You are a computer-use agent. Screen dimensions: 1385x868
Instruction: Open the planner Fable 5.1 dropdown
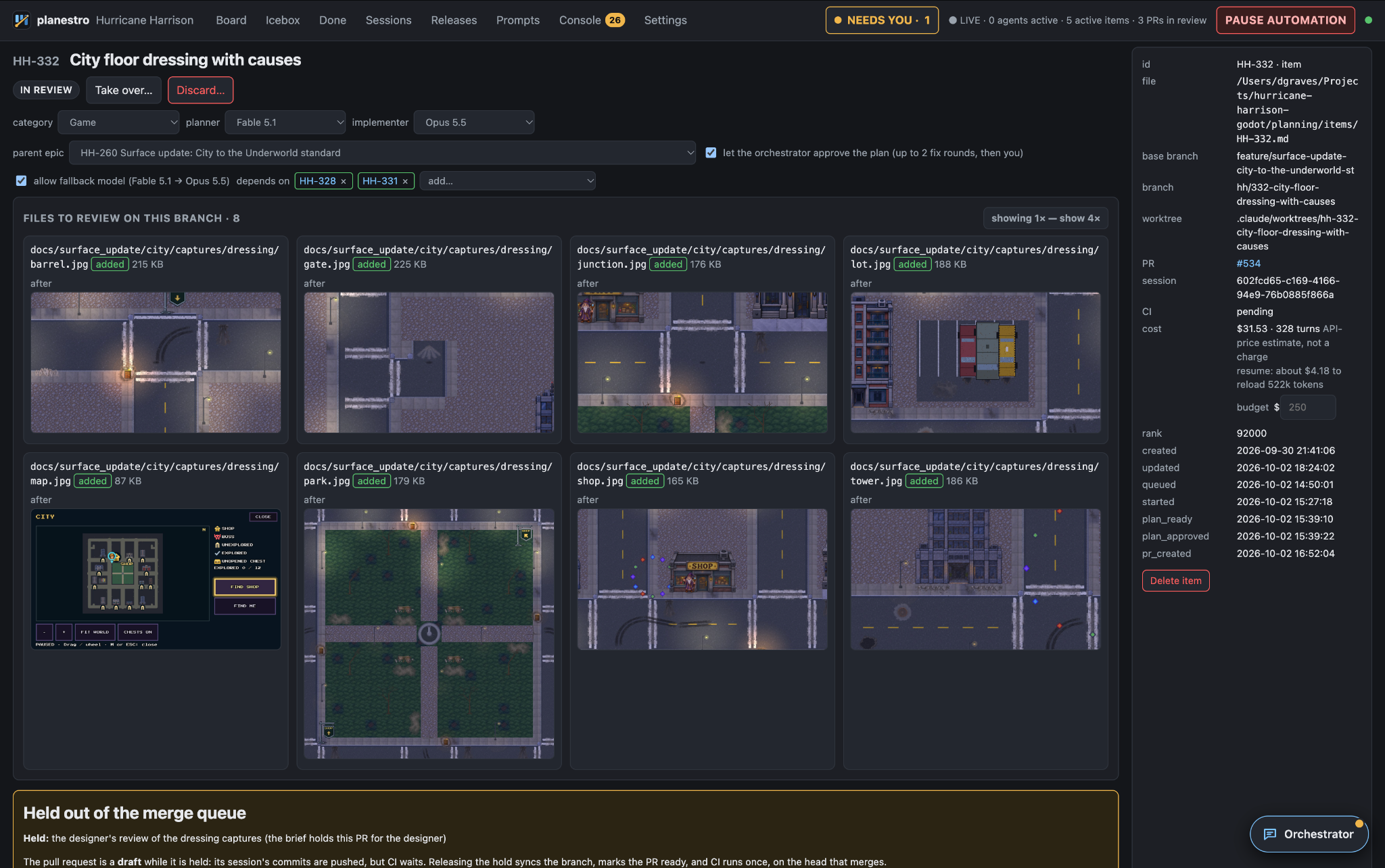coord(285,122)
